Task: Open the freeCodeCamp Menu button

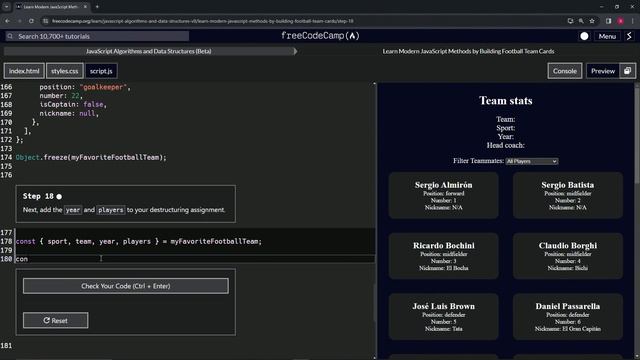Action: [x=607, y=36]
